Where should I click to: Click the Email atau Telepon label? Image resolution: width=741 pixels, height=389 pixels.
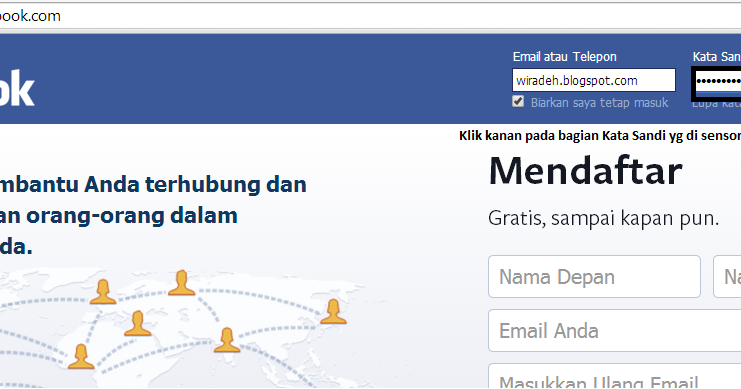pyautogui.click(x=565, y=57)
